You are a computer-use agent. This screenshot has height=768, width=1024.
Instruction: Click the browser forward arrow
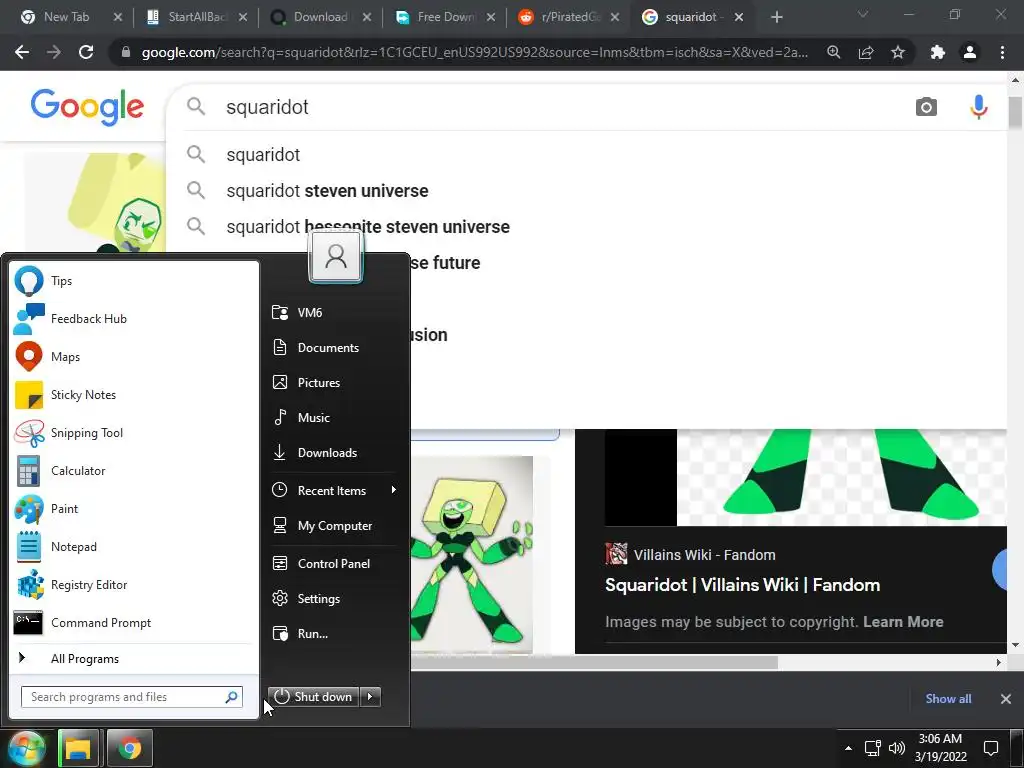(54, 52)
